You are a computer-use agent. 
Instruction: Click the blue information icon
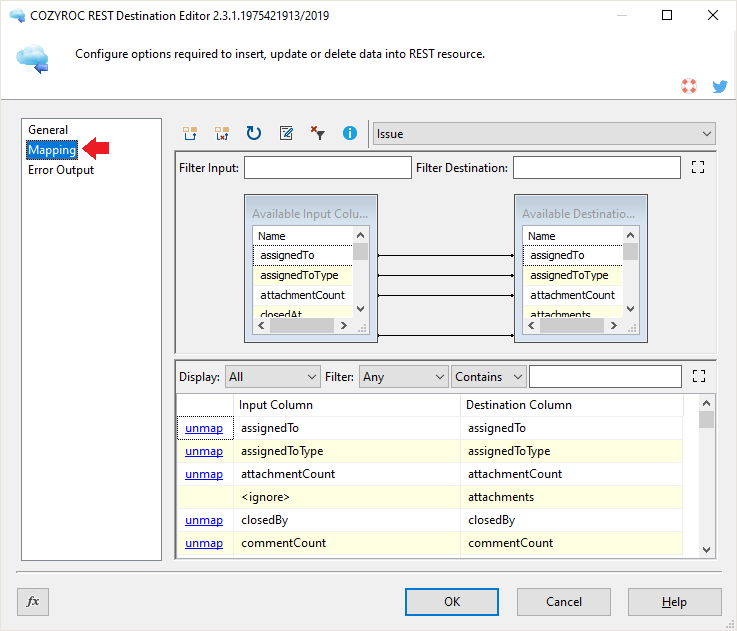click(350, 133)
